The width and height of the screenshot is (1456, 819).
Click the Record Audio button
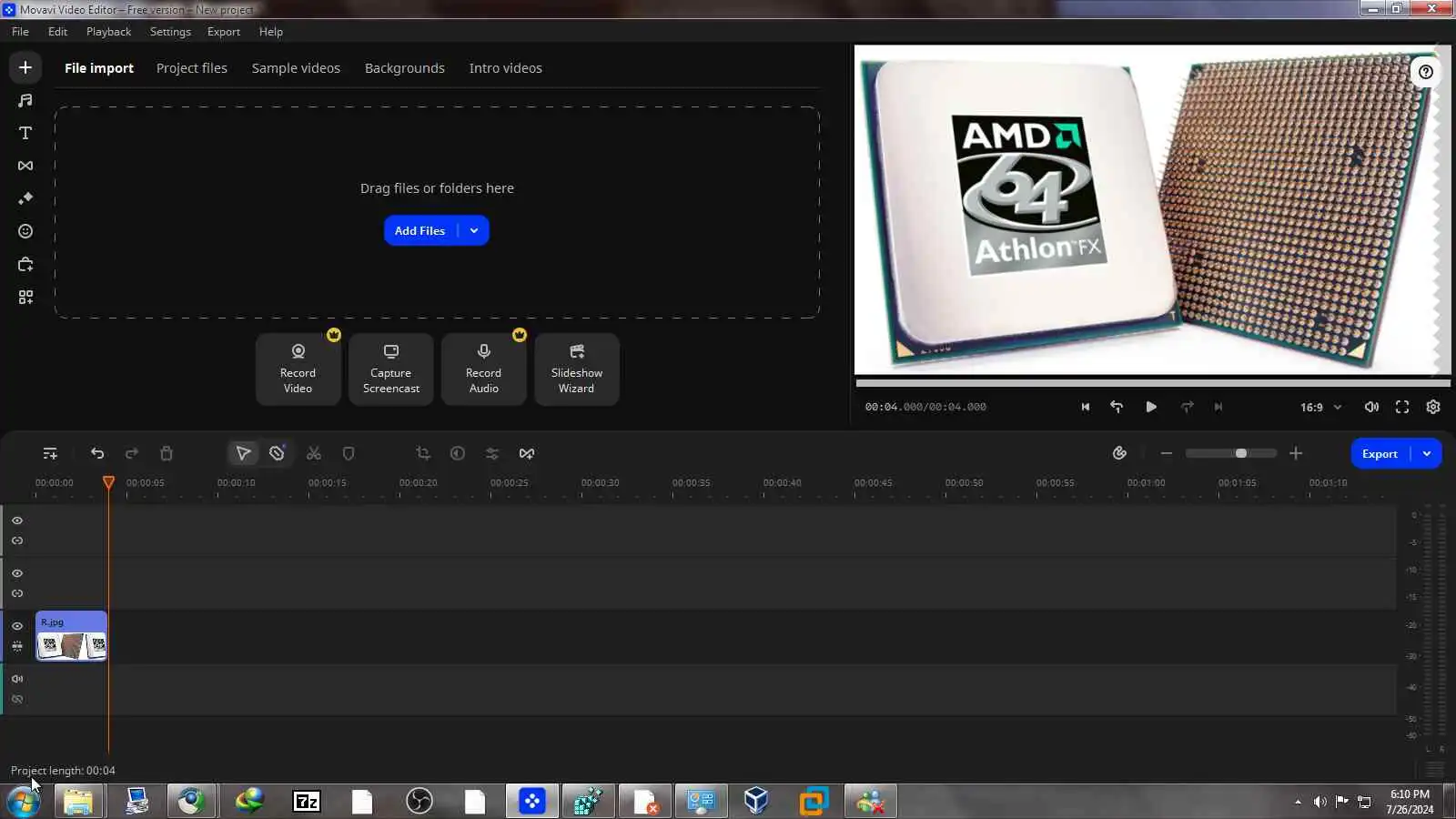(483, 369)
